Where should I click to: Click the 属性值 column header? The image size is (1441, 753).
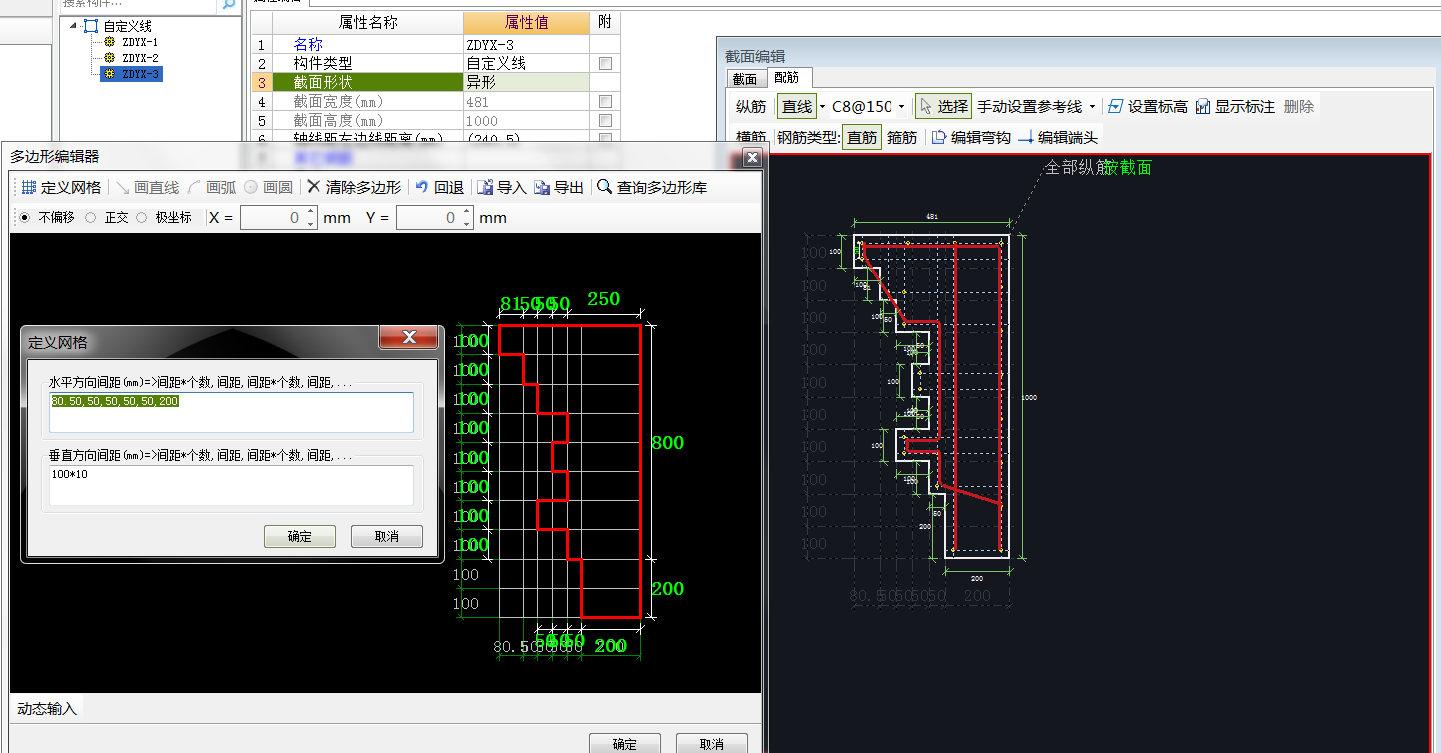click(x=526, y=22)
